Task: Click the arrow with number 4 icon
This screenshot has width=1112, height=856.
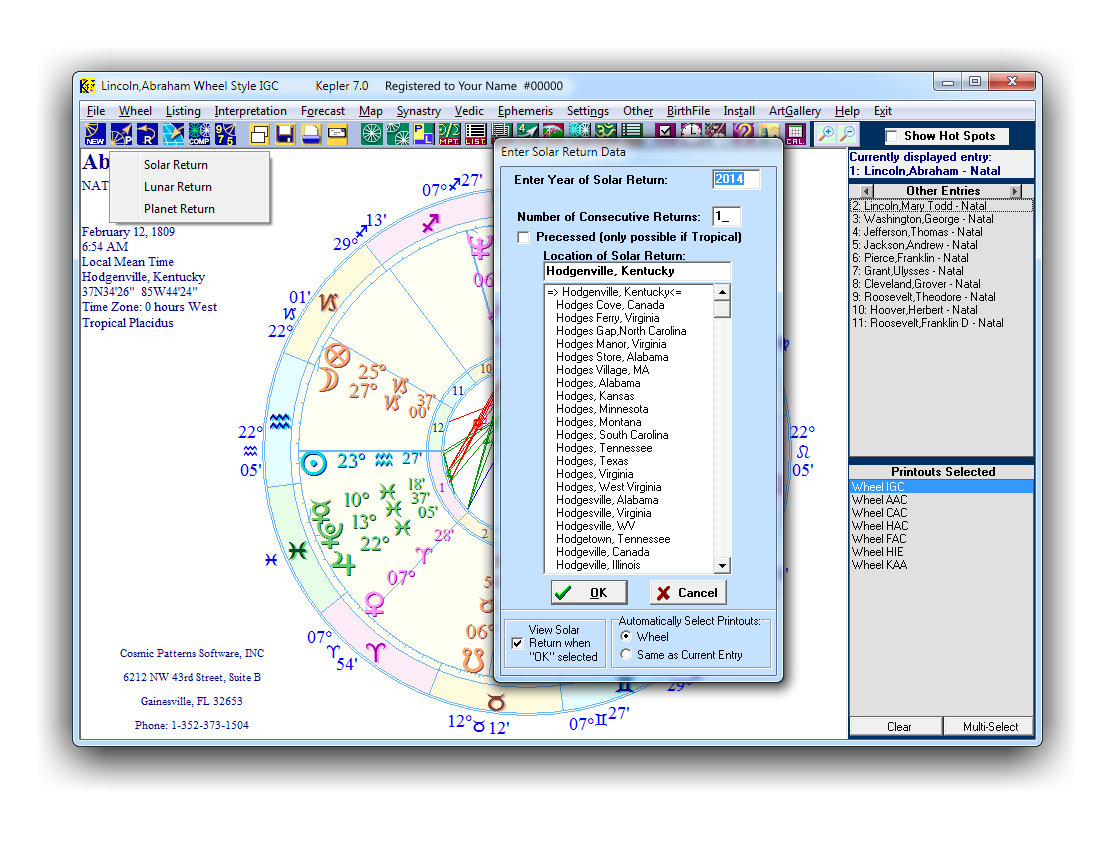Action: pos(527,129)
